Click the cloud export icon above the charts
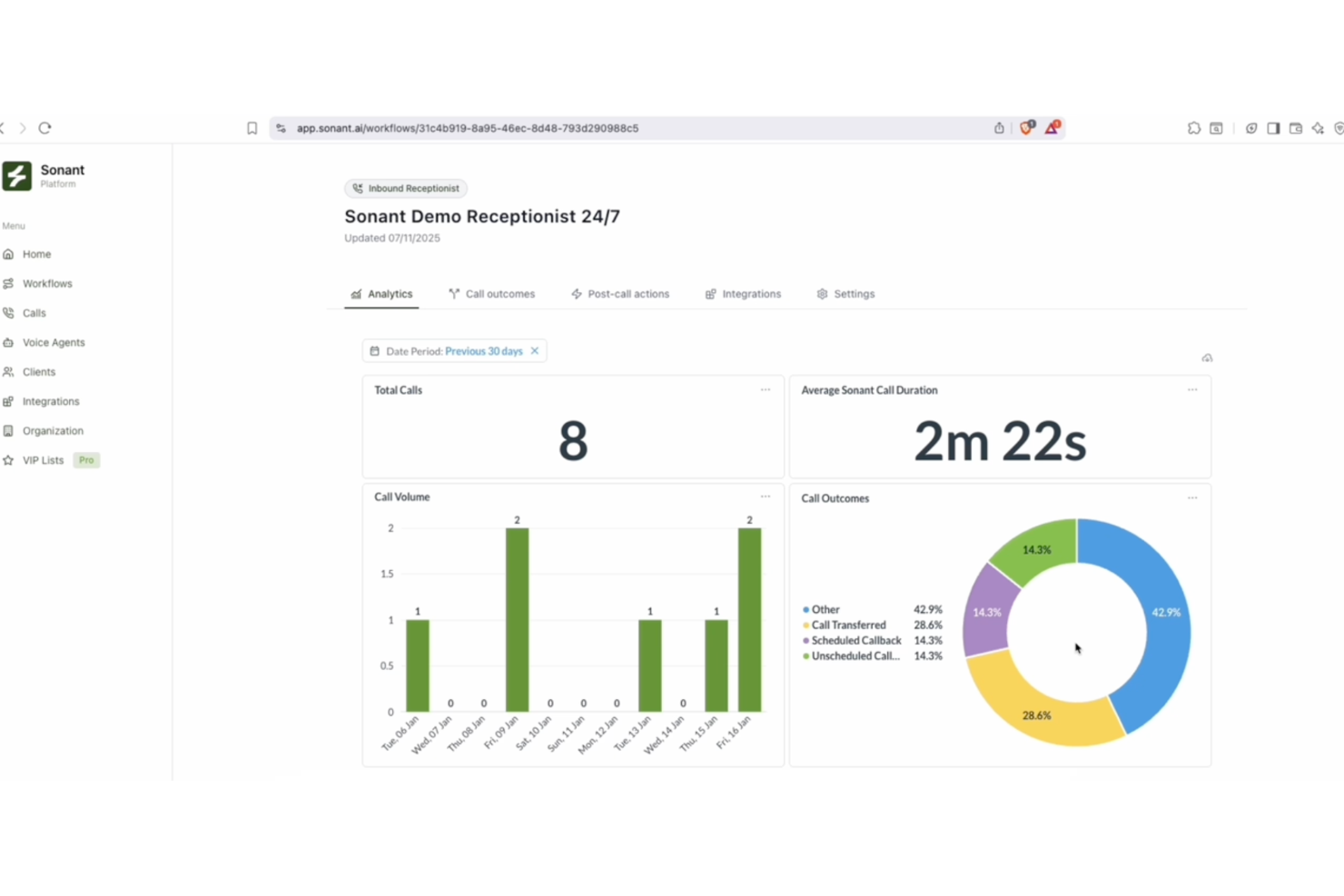Image resolution: width=1344 pixels, height=896 pixels. [1207, 358]
